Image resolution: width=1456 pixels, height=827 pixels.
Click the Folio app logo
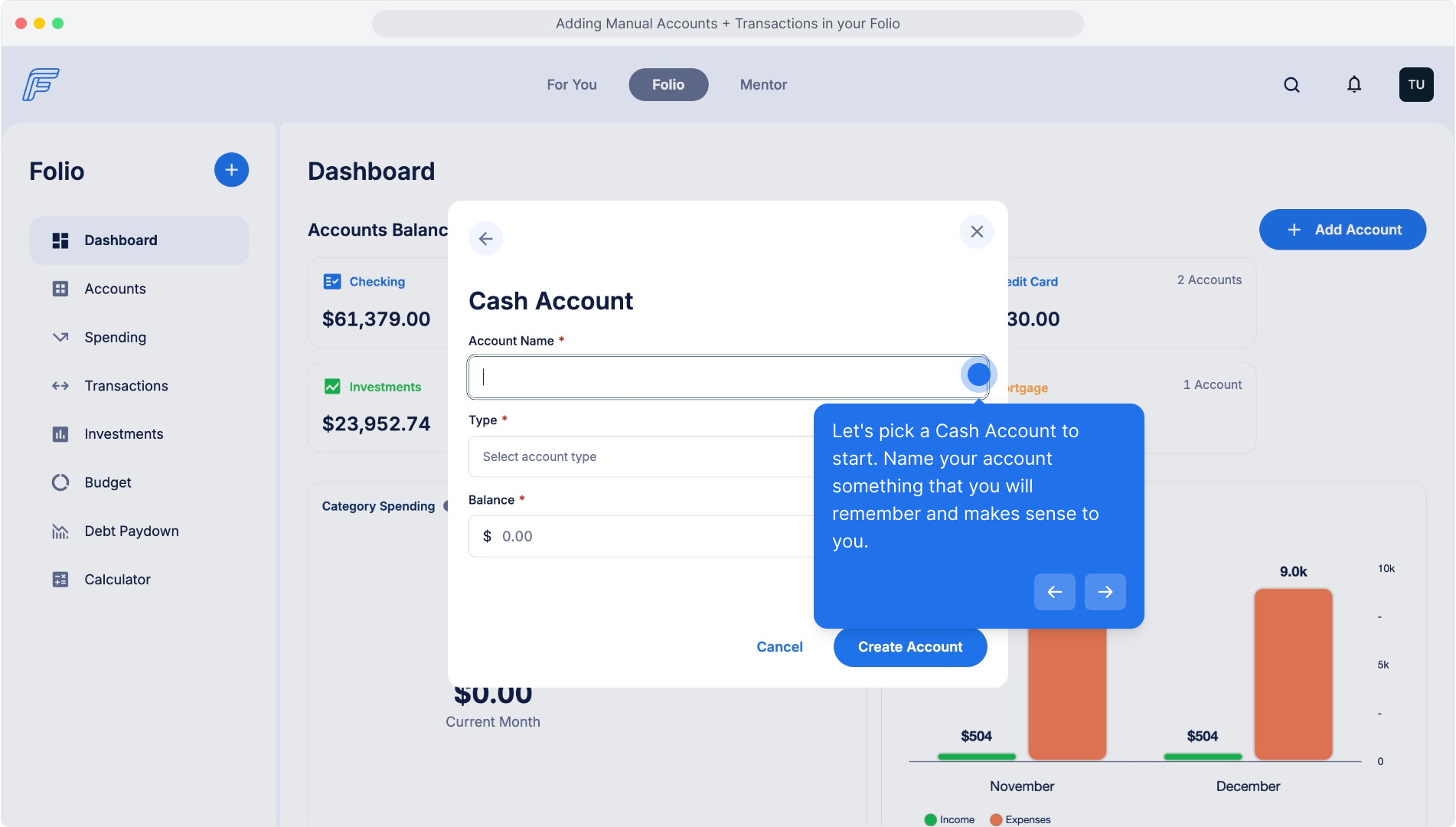click(41, 84)
